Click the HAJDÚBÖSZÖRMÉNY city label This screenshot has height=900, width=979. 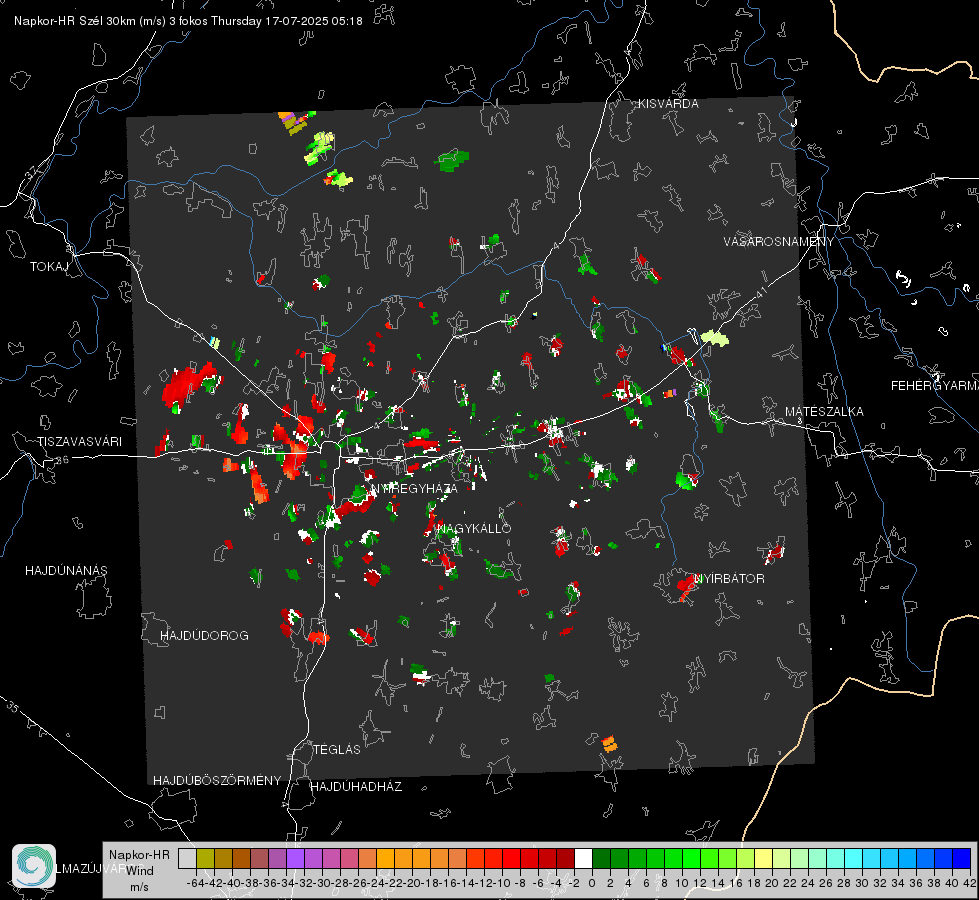(x=217, y=781)
